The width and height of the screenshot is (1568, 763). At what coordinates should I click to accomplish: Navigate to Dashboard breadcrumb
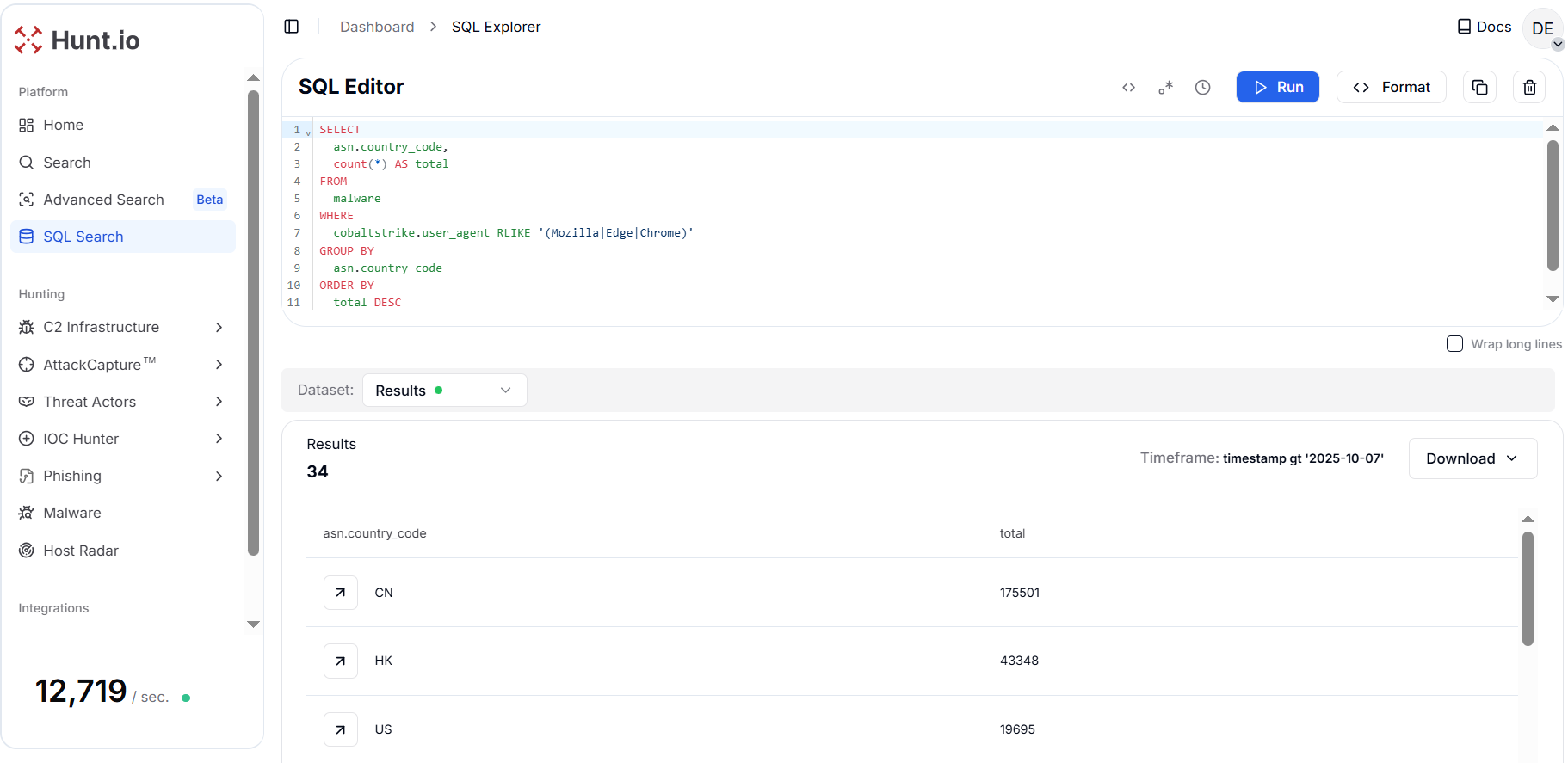(x=377, y=27)
